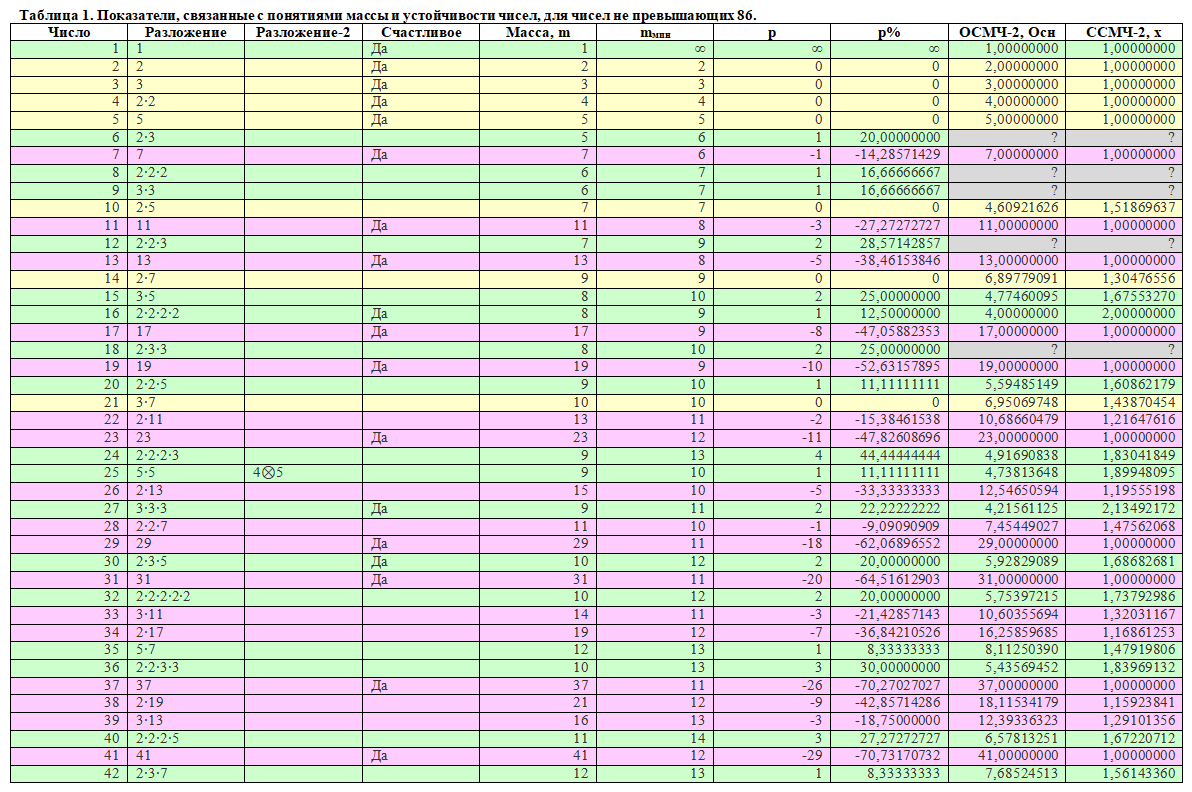
Task: Click the "Число" column header
Action: 68,32
